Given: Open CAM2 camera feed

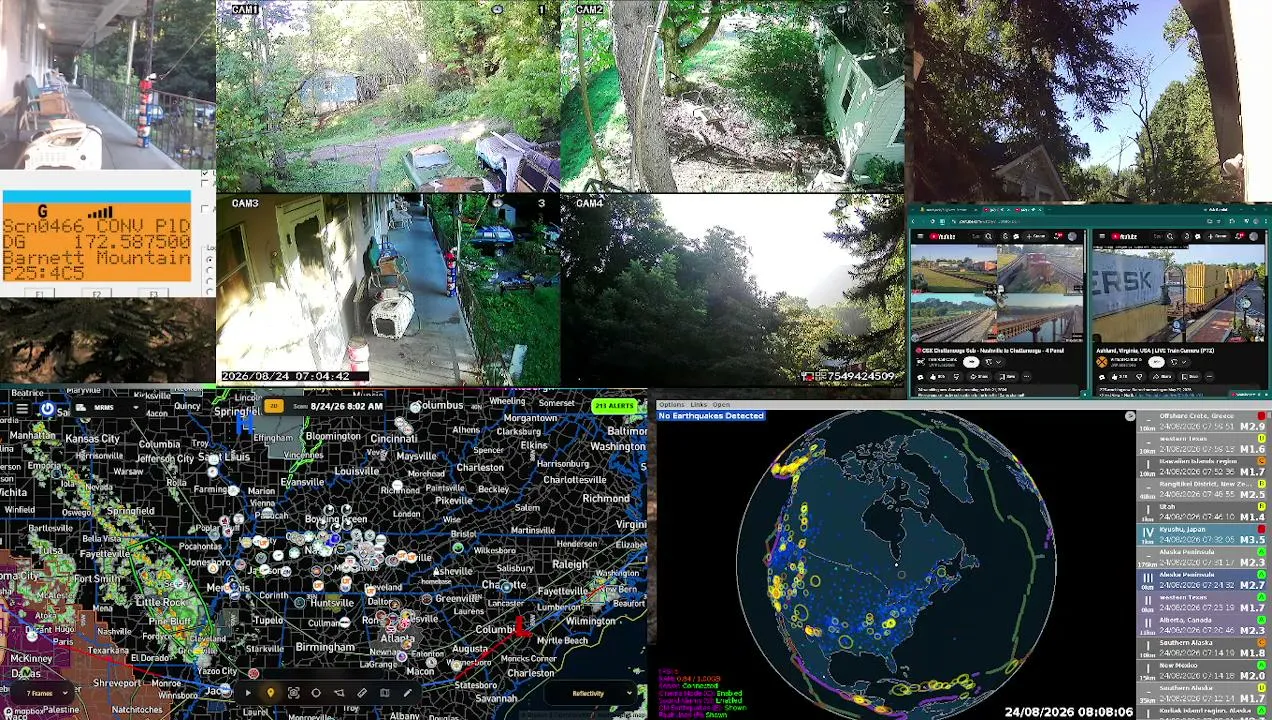Looking at the screenshot, I should (x=732, y=95).
